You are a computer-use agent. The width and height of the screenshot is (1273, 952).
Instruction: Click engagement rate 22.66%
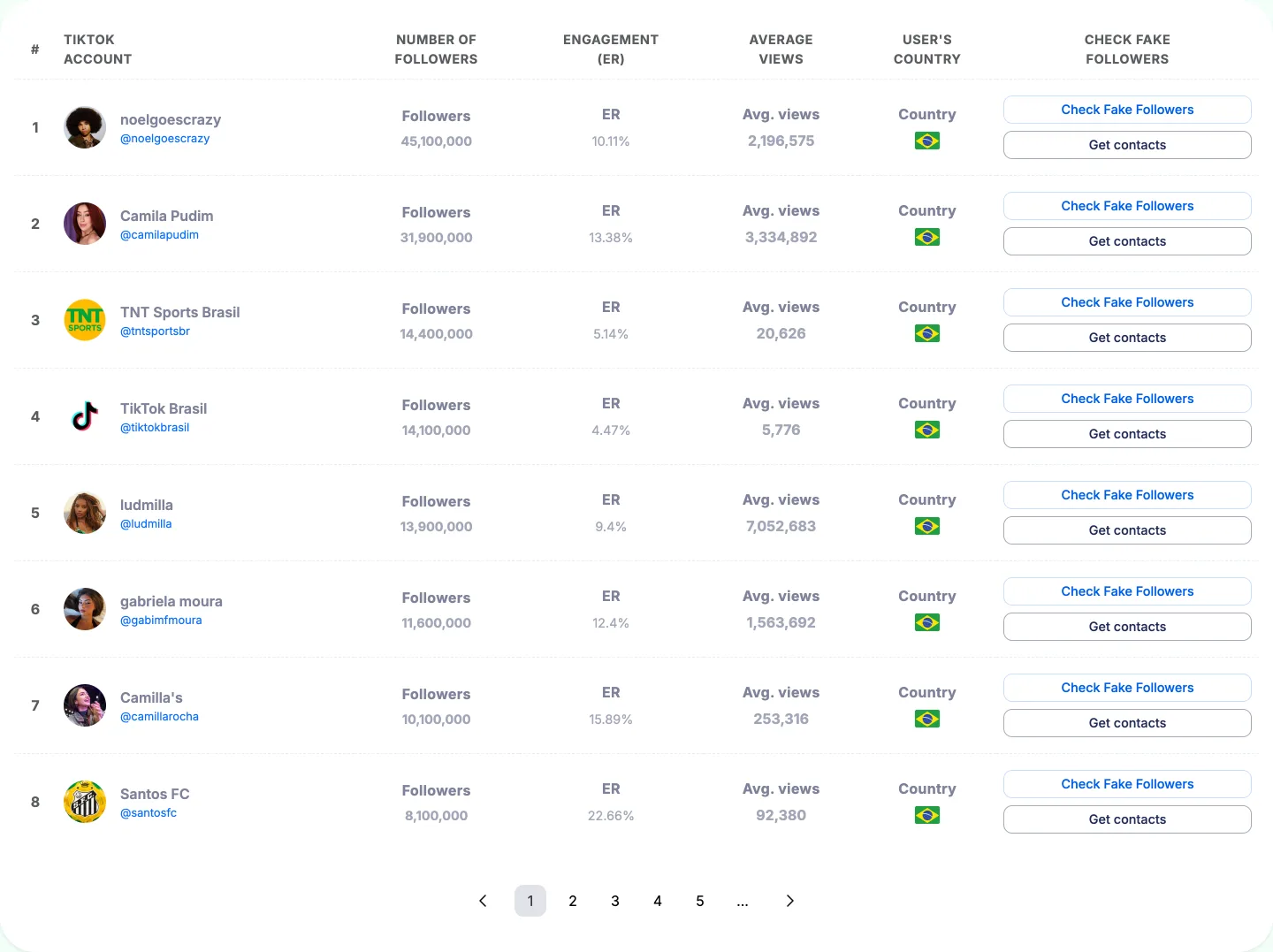(611, 816)
